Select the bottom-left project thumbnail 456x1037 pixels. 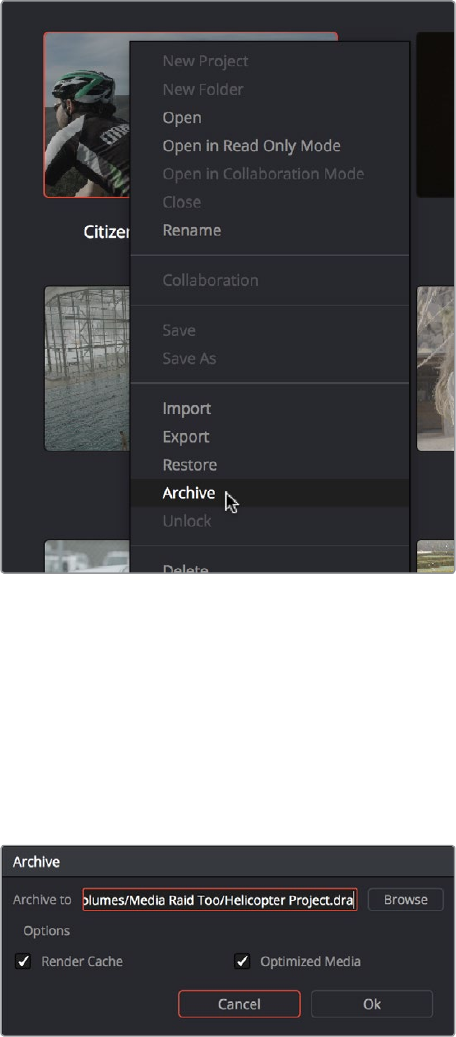click(87, 556)
